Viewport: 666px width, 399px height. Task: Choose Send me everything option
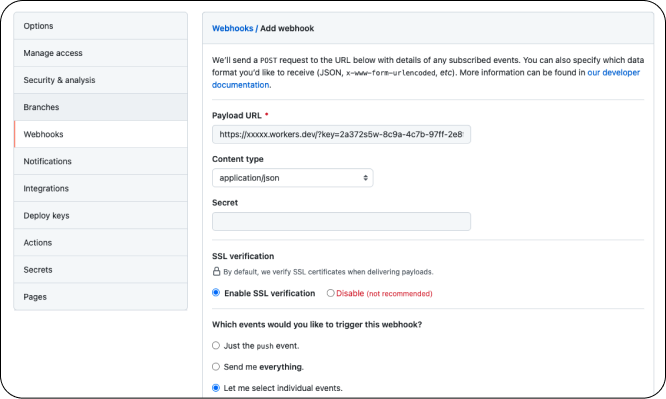click(216, 366)
